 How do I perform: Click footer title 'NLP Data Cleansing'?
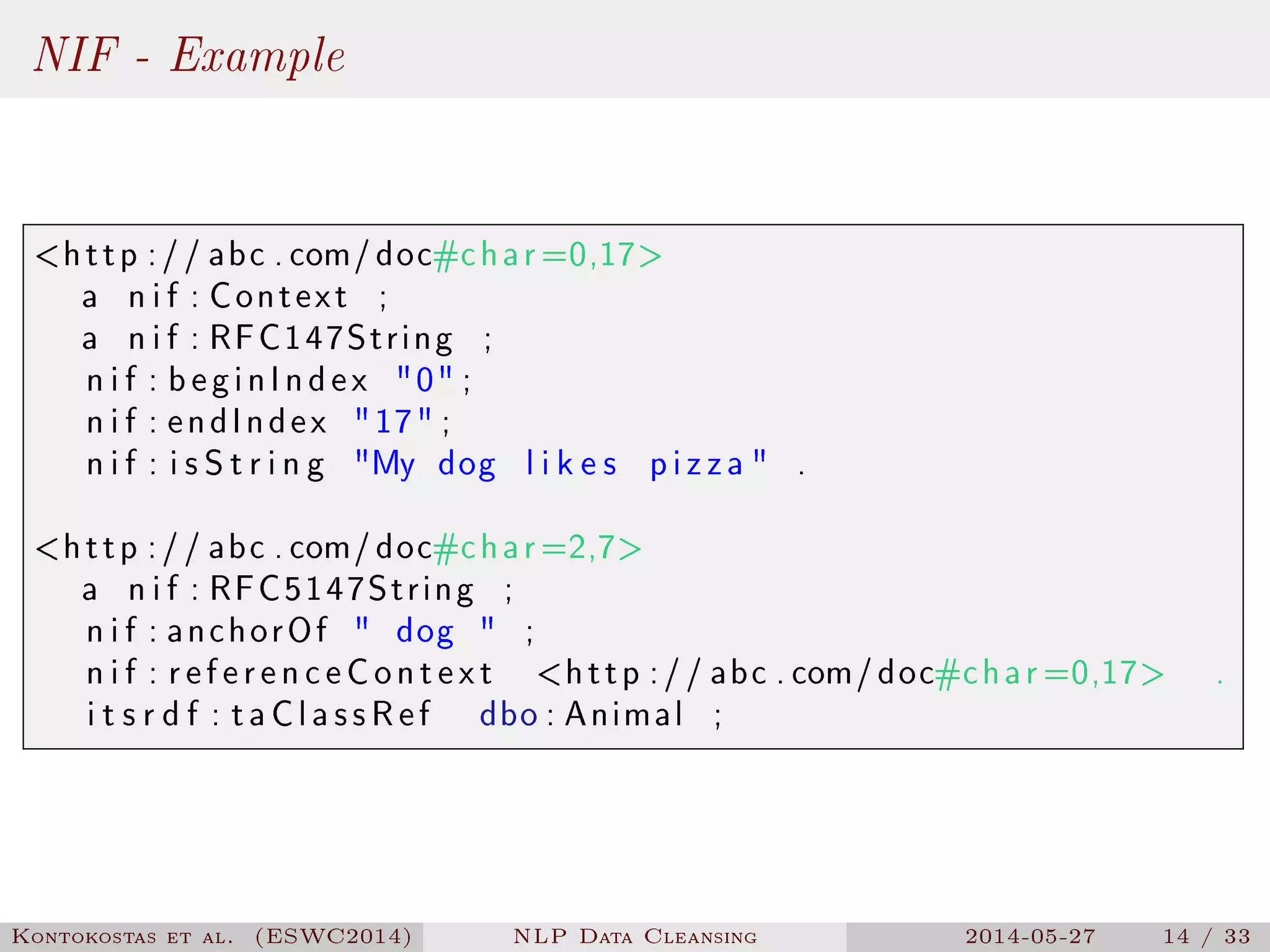tap(635, 937)
